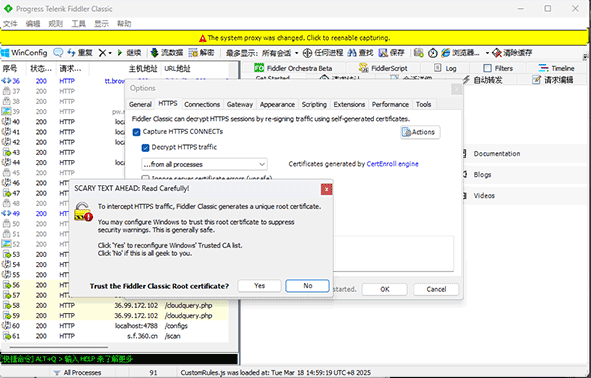Click the Save (保存) toolbar button
This screenshot has width=591, height=378.
coord(391,53)
